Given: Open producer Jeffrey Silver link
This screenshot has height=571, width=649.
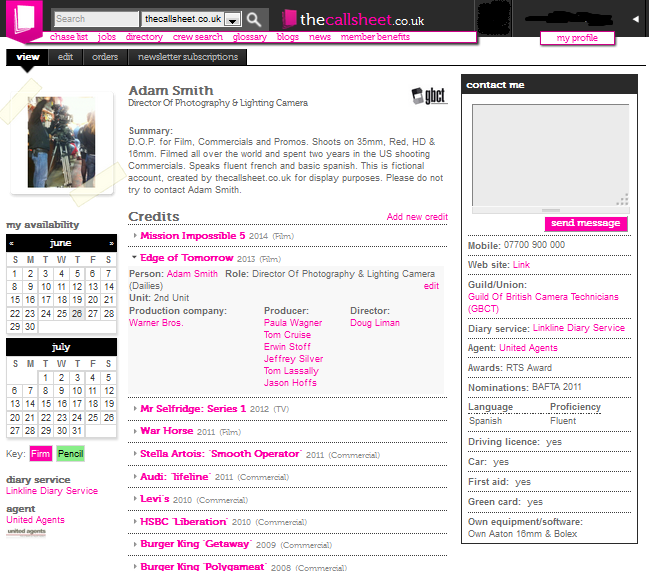Looking at the screenshot, I should [x=293, y=359].
